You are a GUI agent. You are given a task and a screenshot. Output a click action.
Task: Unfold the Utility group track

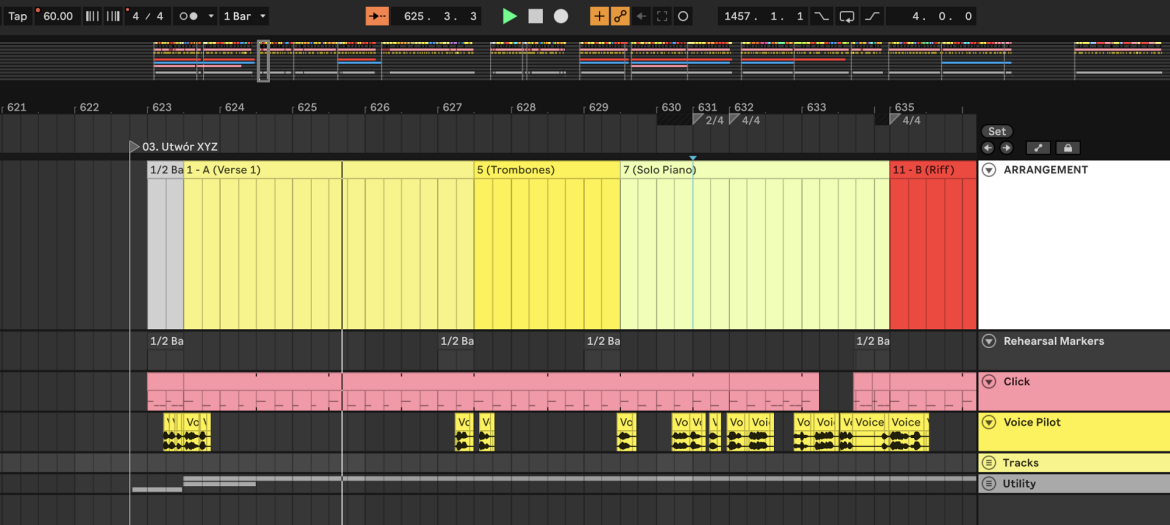[x=989, y=483]
